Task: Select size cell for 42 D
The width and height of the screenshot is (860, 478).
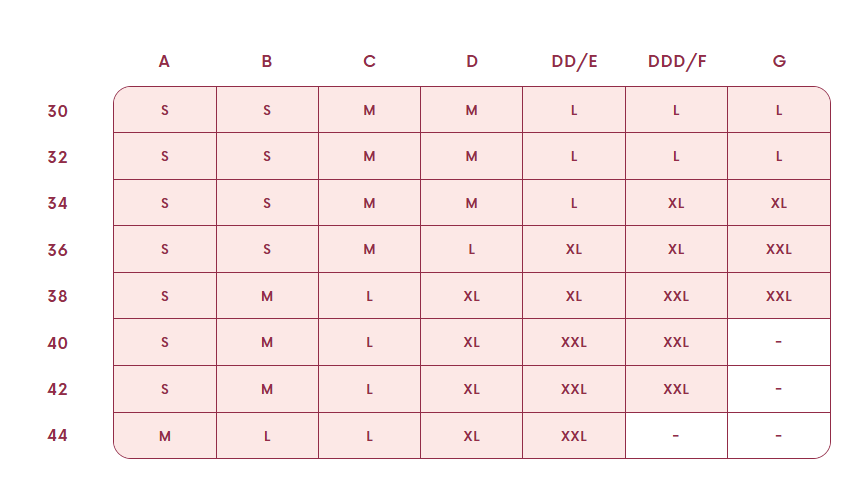Action: click(472, 389)
